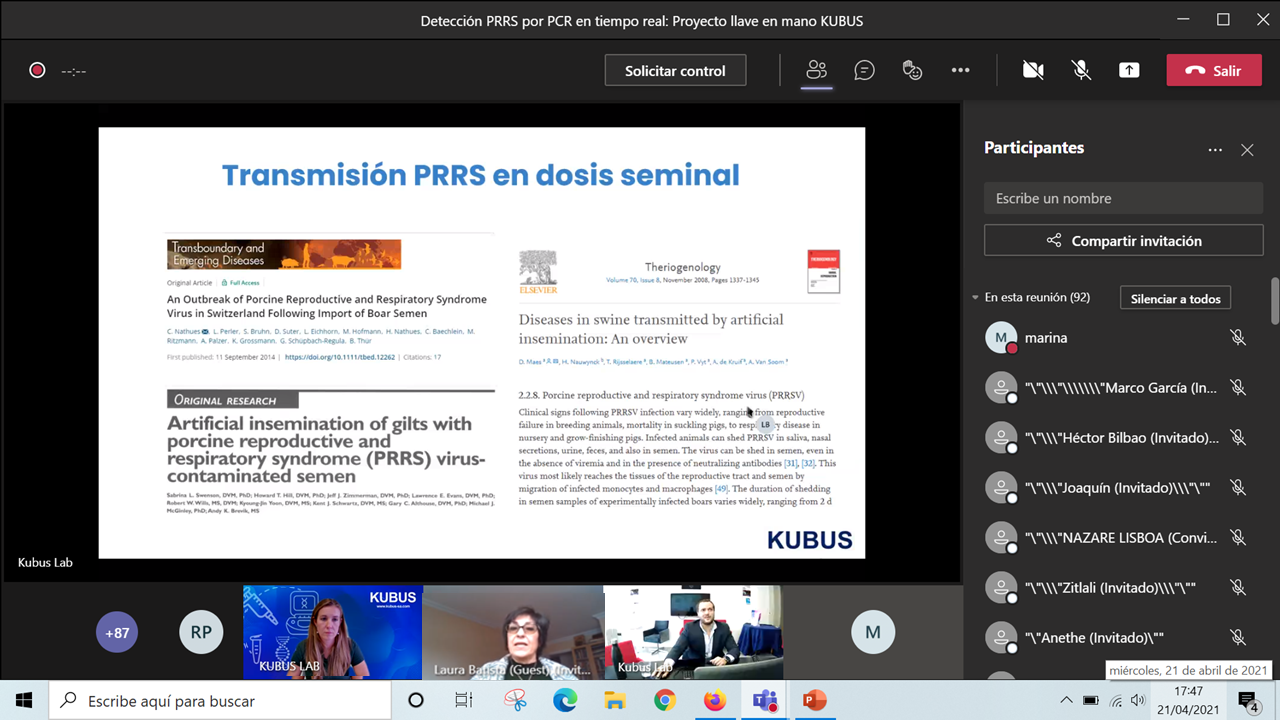Turn on the camera
1280x720 pixels.
point(1034,70)
